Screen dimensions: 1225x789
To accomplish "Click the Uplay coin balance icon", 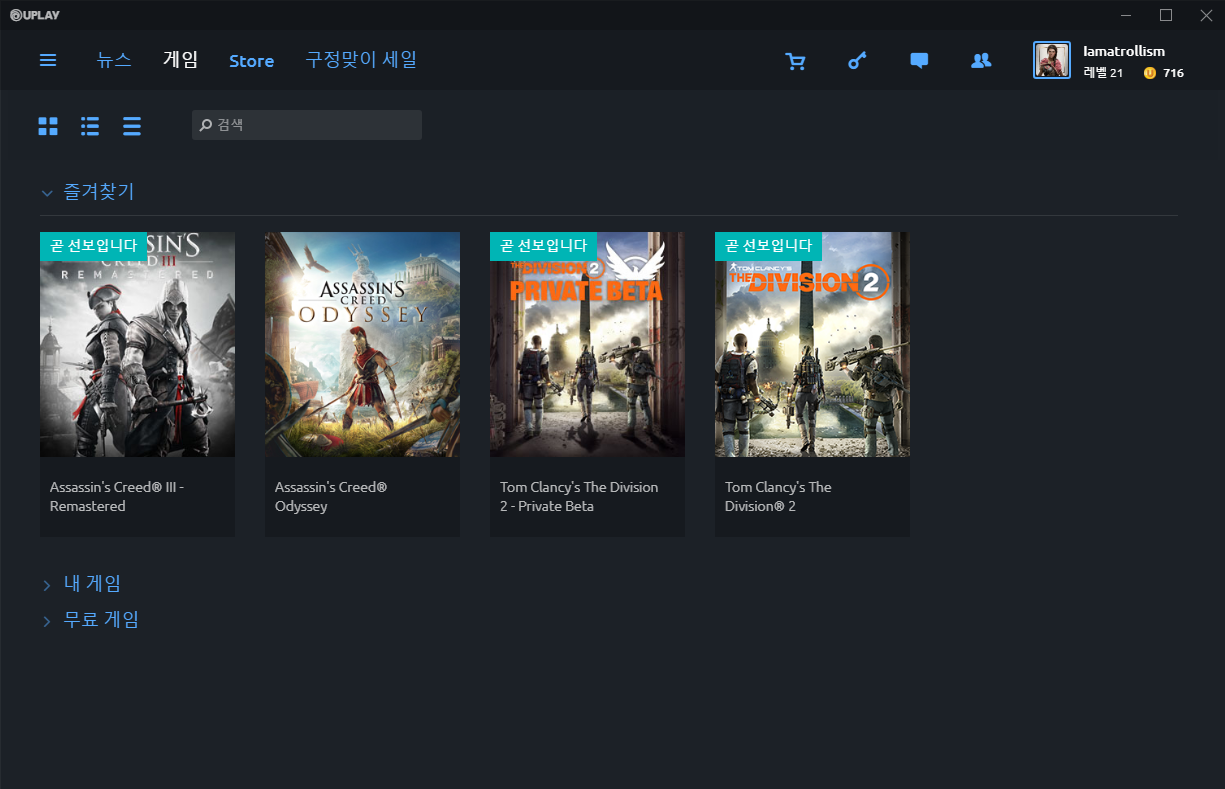I will [1149, 73].
